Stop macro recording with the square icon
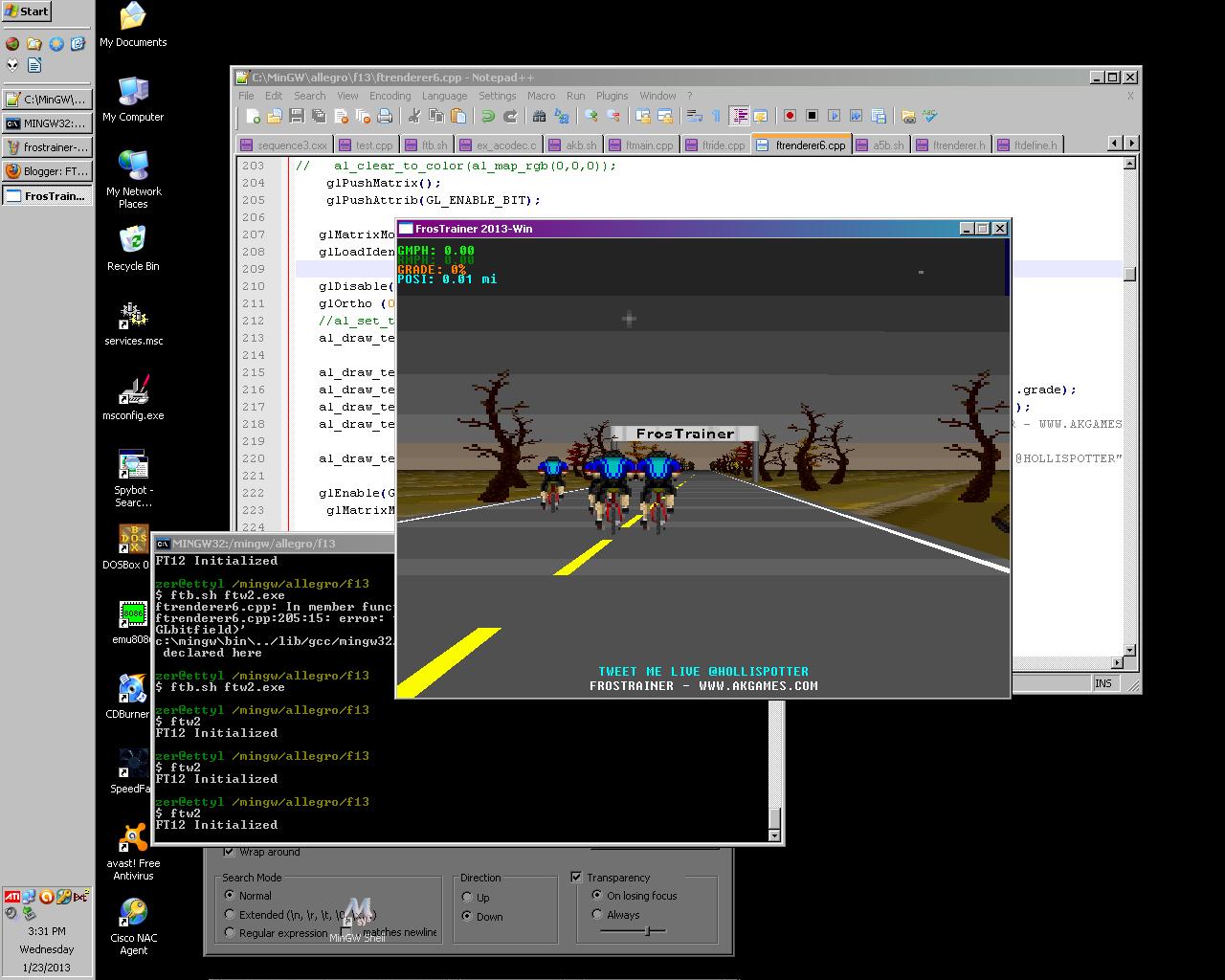 (812, 116)
